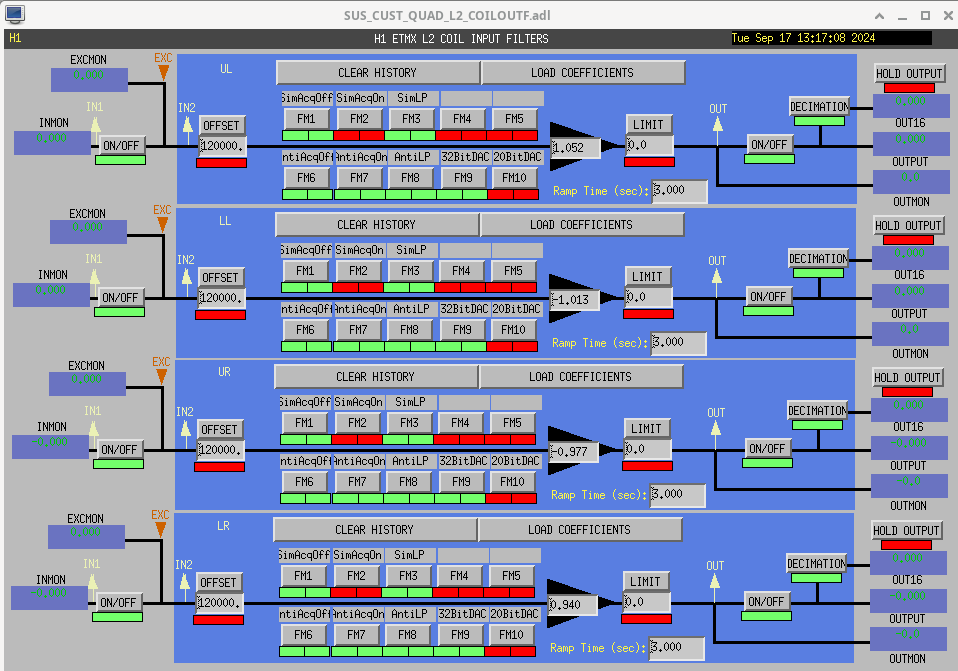Click the UL OUT16 readout value
The width and height of the screenshot is (958, 671).
(x=910, y=105)
